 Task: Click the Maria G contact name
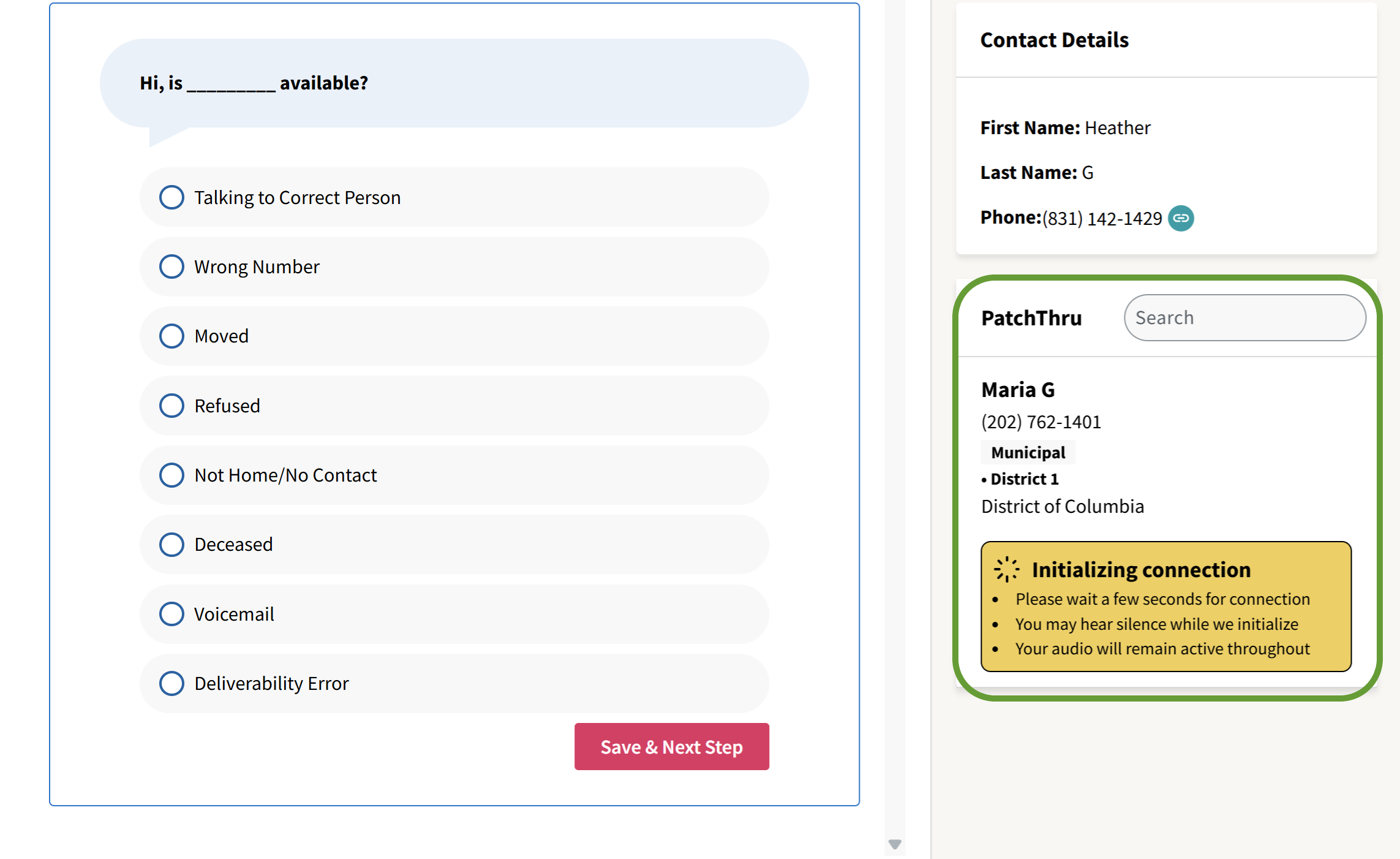coord(1017,390)
